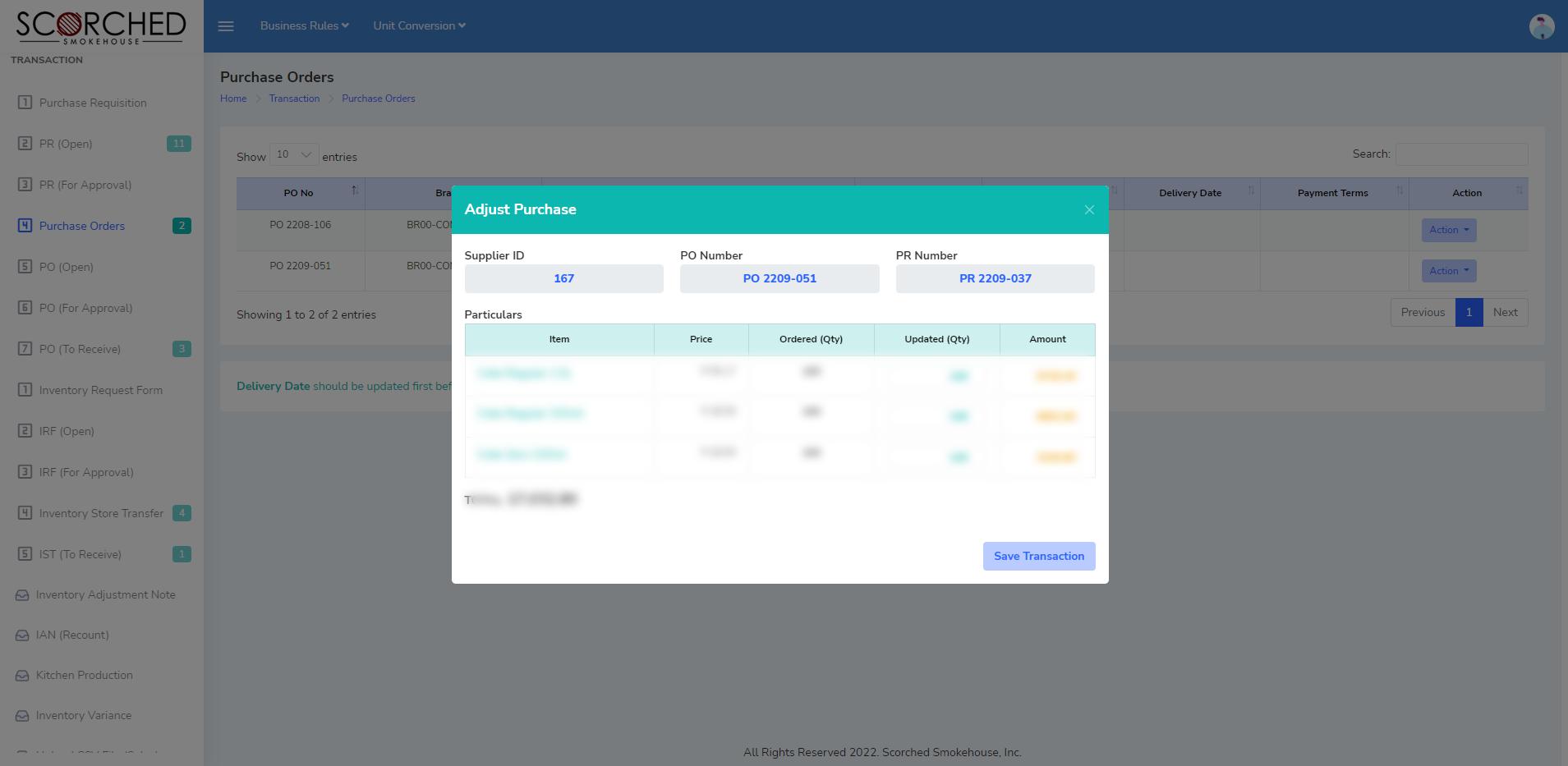The height and width of the screenshot is (766, 1568).
Task: Open Action dropdown for PO 2208-106
Action: pyautogui.click(x=1449, y=230)
